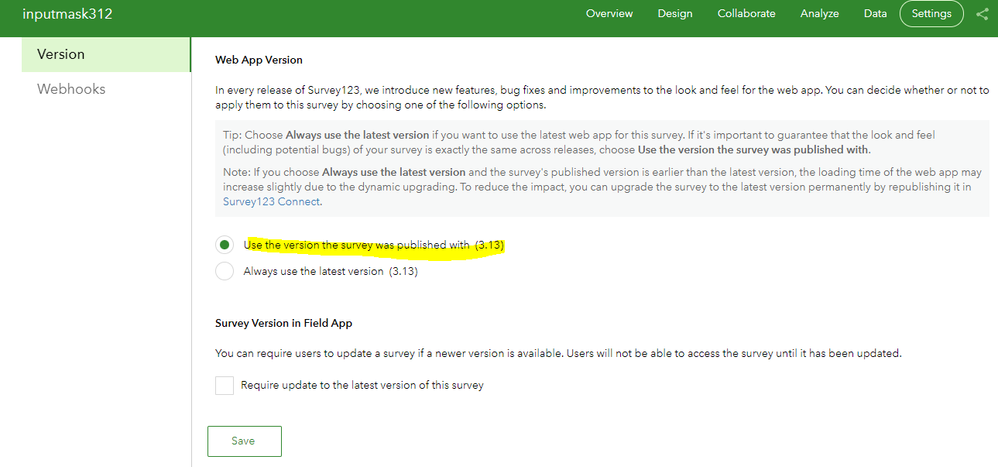Enable Require update to the latest version checkbox
Image resolution: width=998 pixels, height=467 pixels.
[x=224, y=385]
